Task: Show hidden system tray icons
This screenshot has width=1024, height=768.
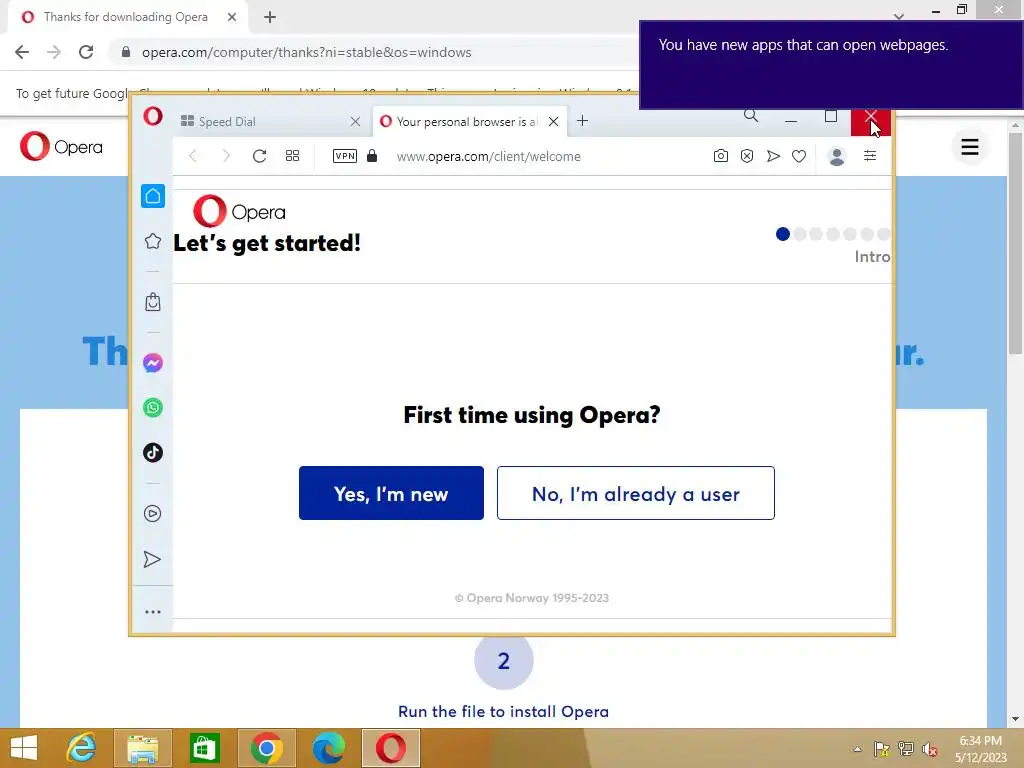Action: click(857, 749)
